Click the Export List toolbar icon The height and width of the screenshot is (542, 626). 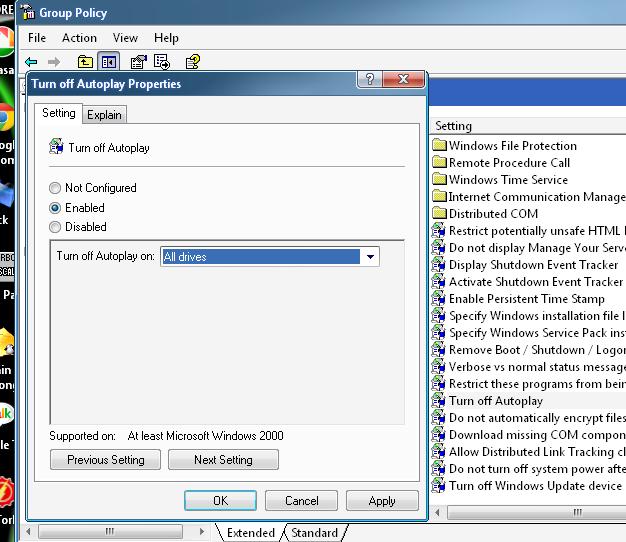coord(162,62)
